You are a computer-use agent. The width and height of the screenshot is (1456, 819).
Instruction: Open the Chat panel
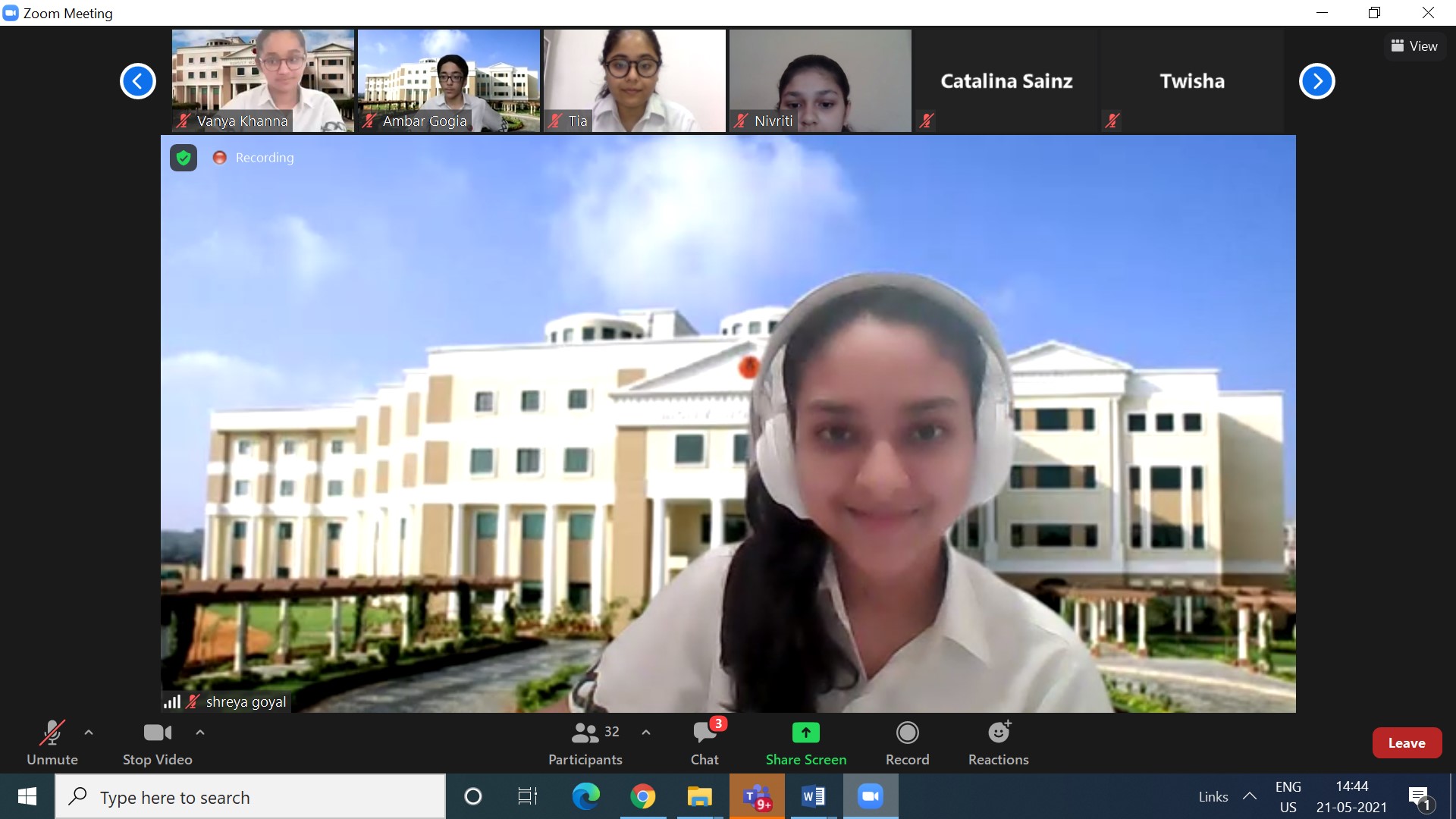[x=704, y=742]
